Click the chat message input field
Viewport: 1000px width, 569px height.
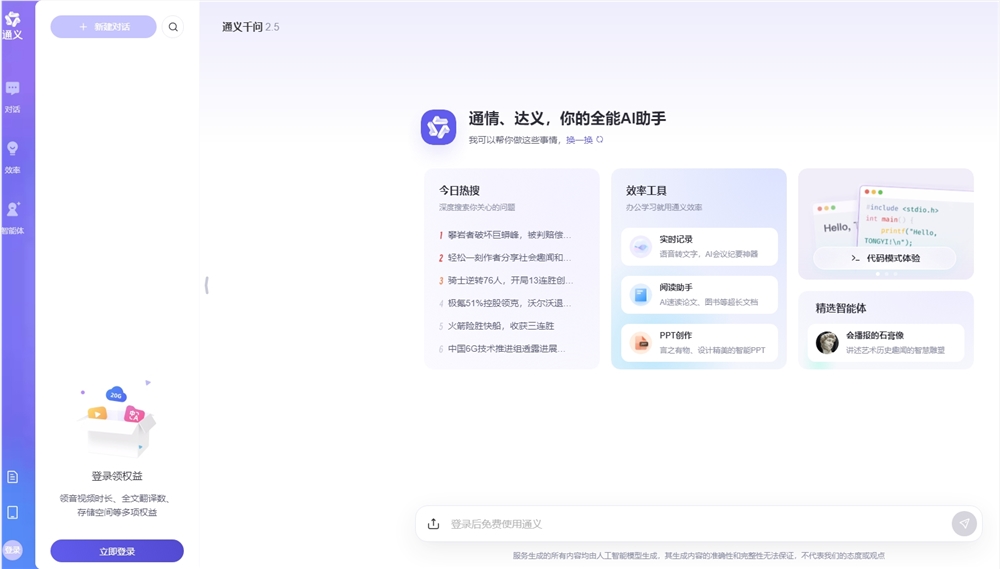tap(690, 524)
